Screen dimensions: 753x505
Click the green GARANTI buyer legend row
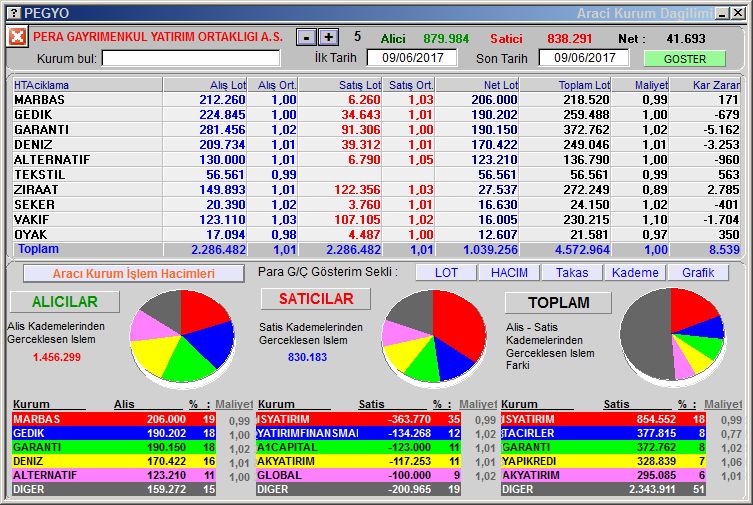(114, 447)
